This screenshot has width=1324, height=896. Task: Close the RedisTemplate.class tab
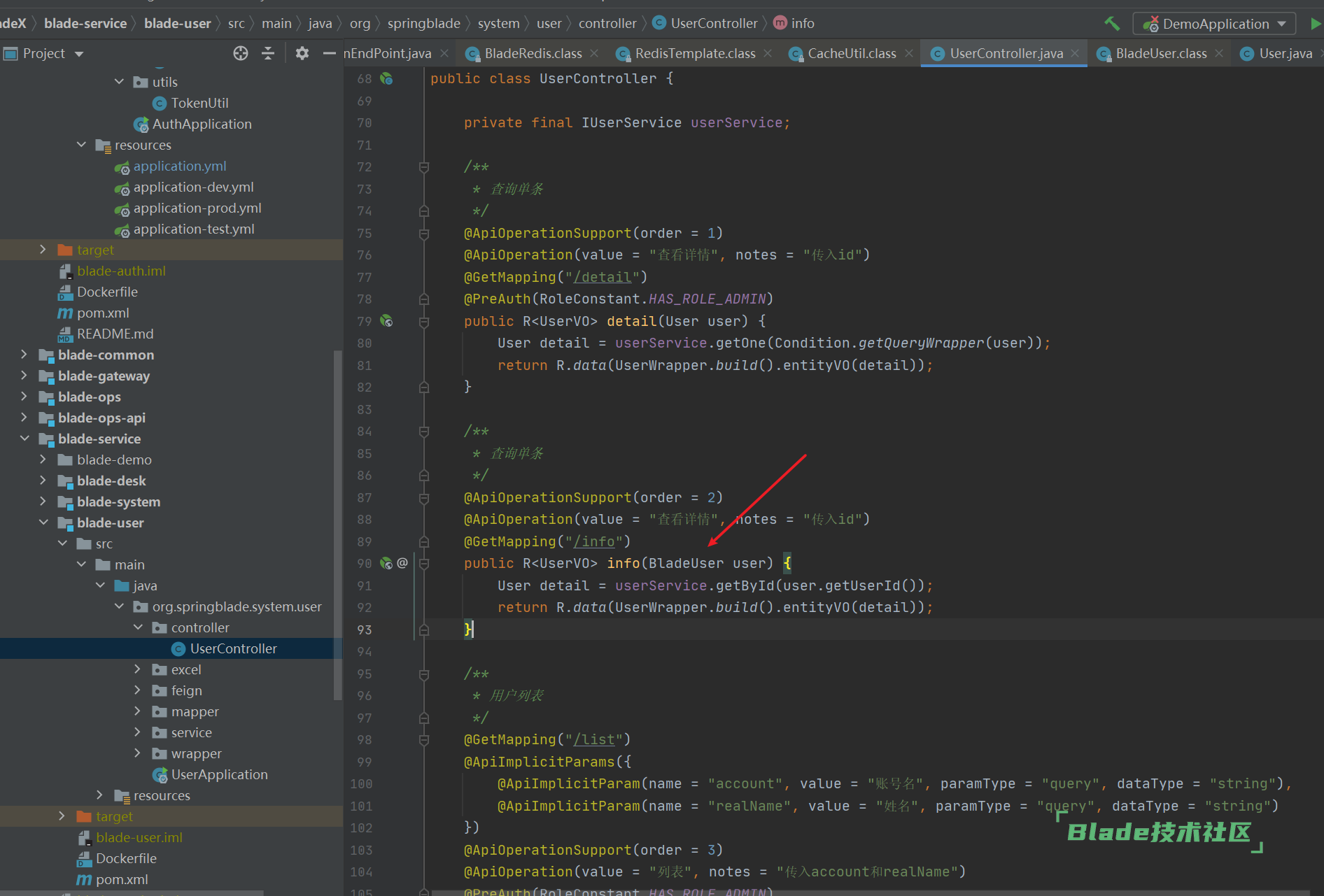[768, 53]
